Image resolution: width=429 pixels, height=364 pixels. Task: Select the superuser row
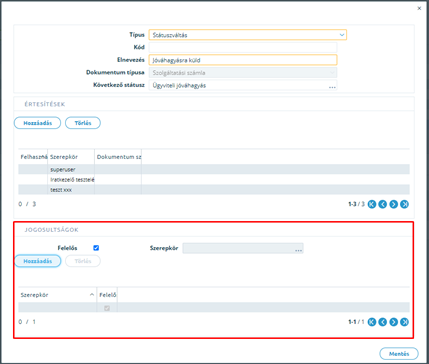pos(214,169)
